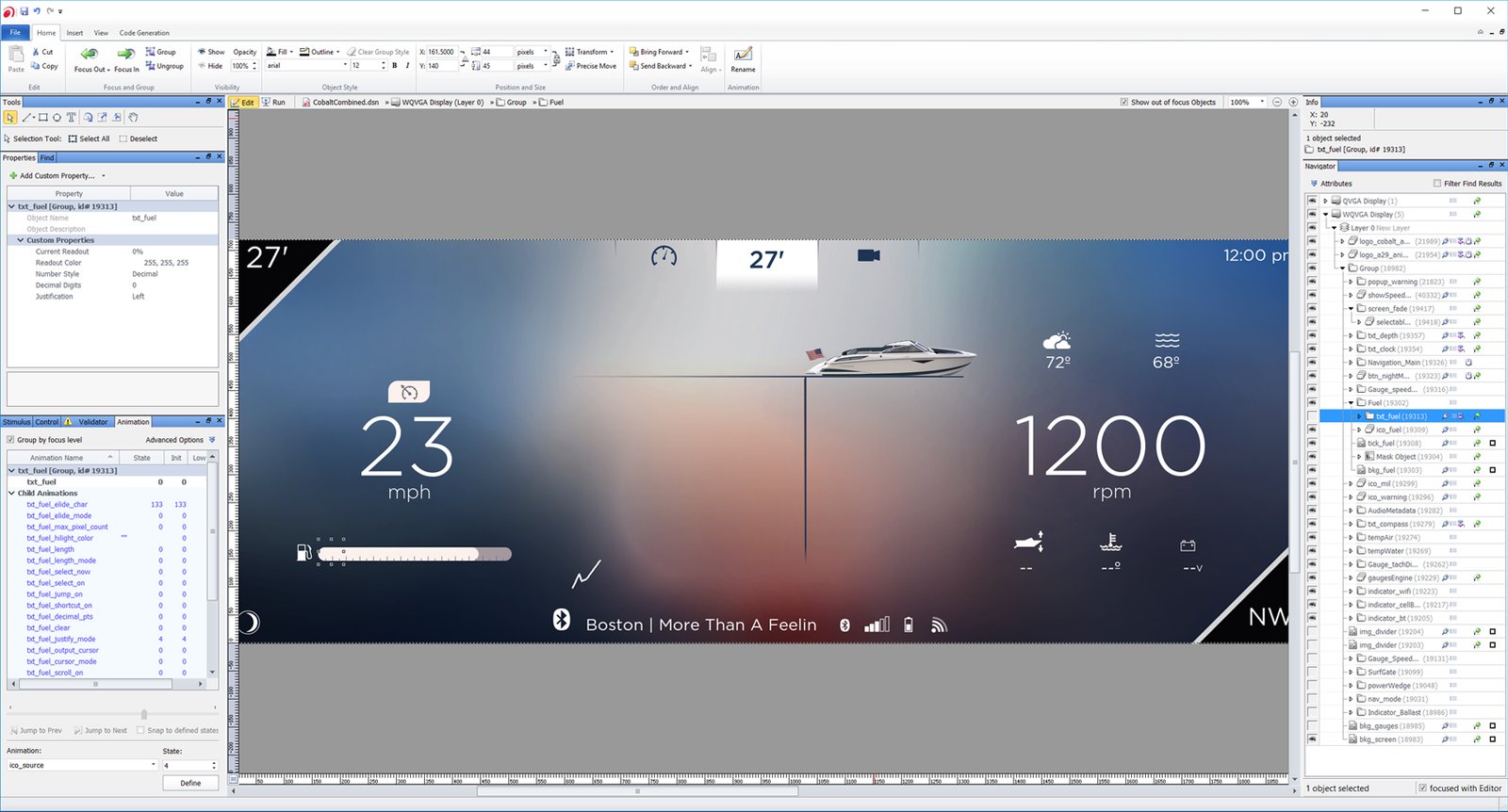Image resolution: width=1508 pixels, height=812 pixels.
Task: Collapse the Fuel group node
Action: (1351, 402)
